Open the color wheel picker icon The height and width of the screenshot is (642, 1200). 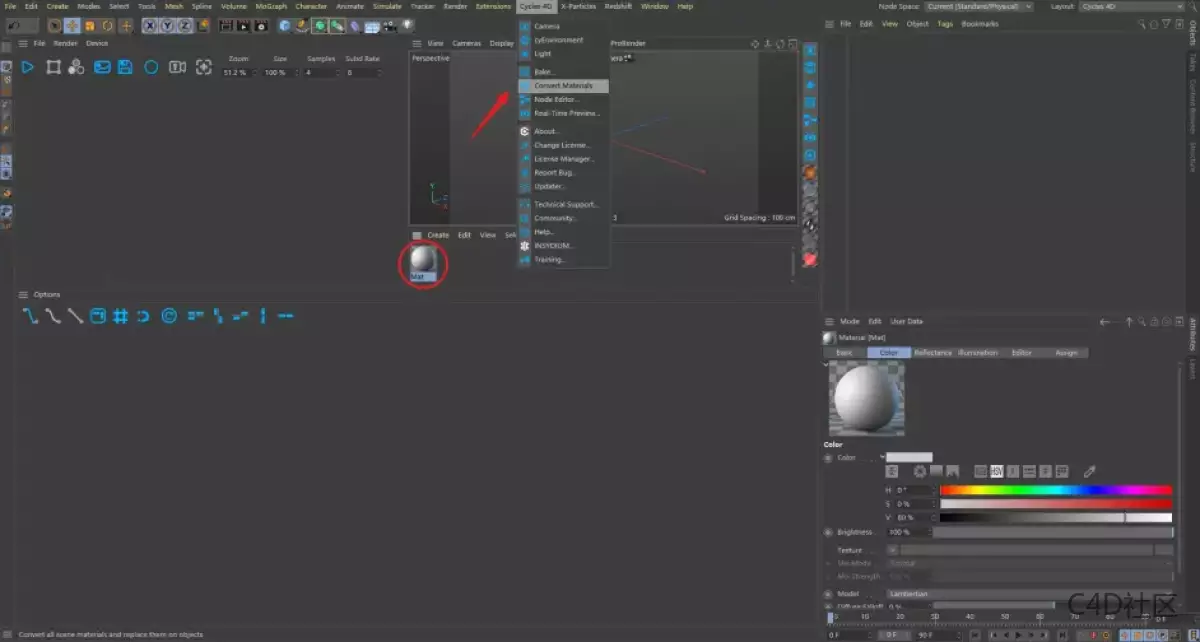[920, 471]
